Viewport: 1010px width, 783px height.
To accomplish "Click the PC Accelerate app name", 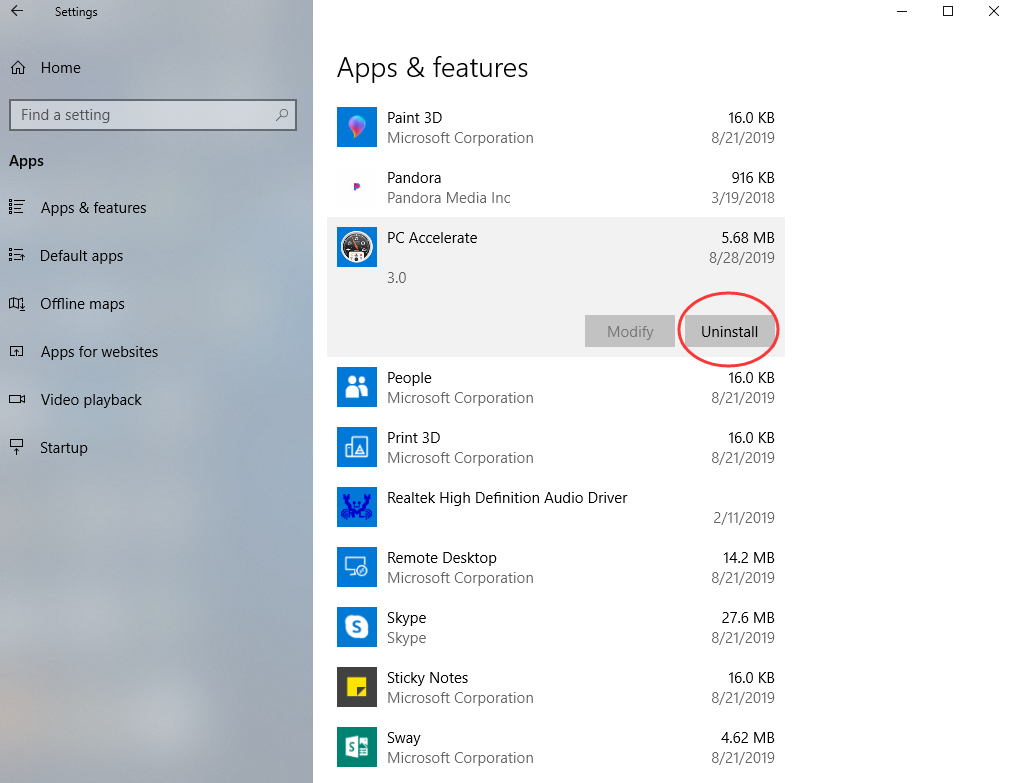I will [x=432, y=238].
